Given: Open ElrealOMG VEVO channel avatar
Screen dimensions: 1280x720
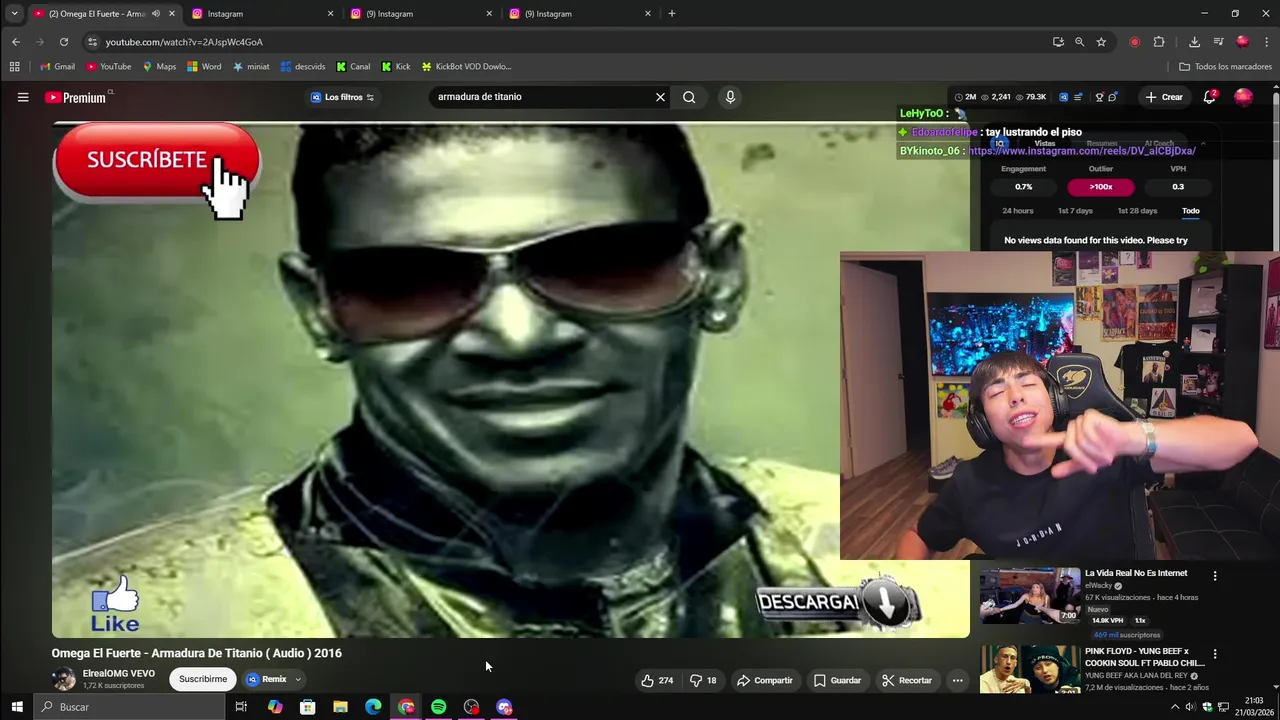Looking at the screenshot, I should coord(63,679).
